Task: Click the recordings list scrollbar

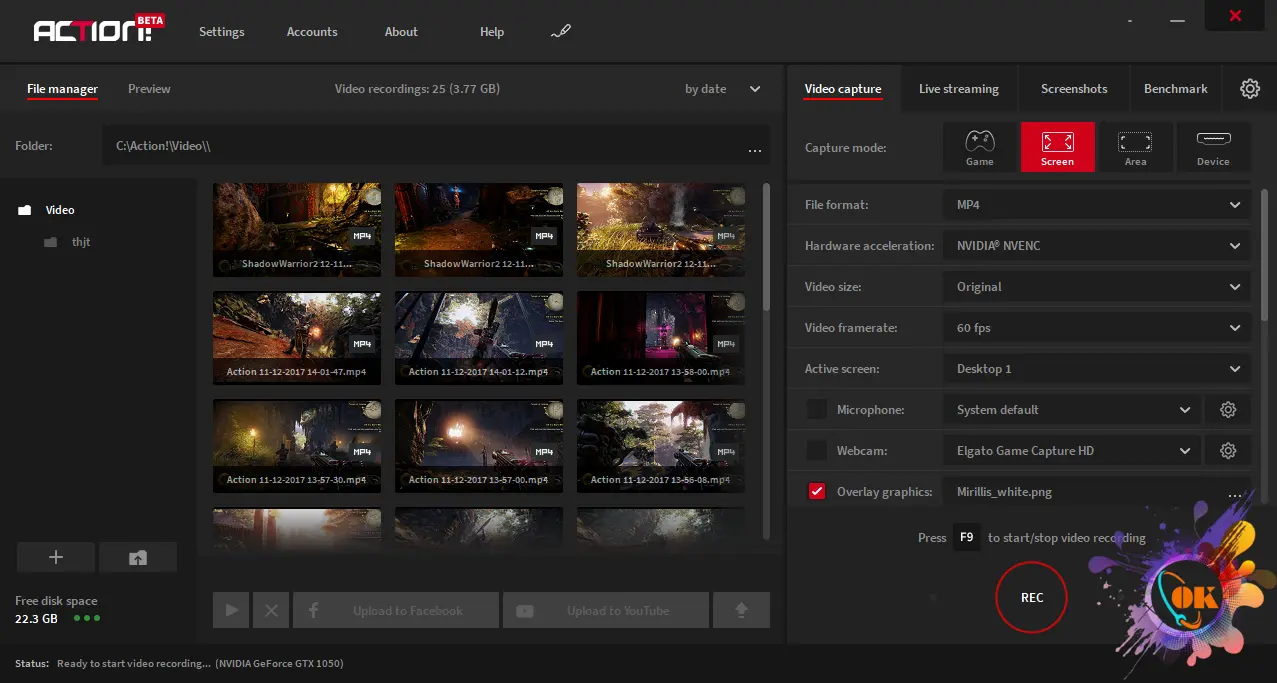Action: point(766,246)
